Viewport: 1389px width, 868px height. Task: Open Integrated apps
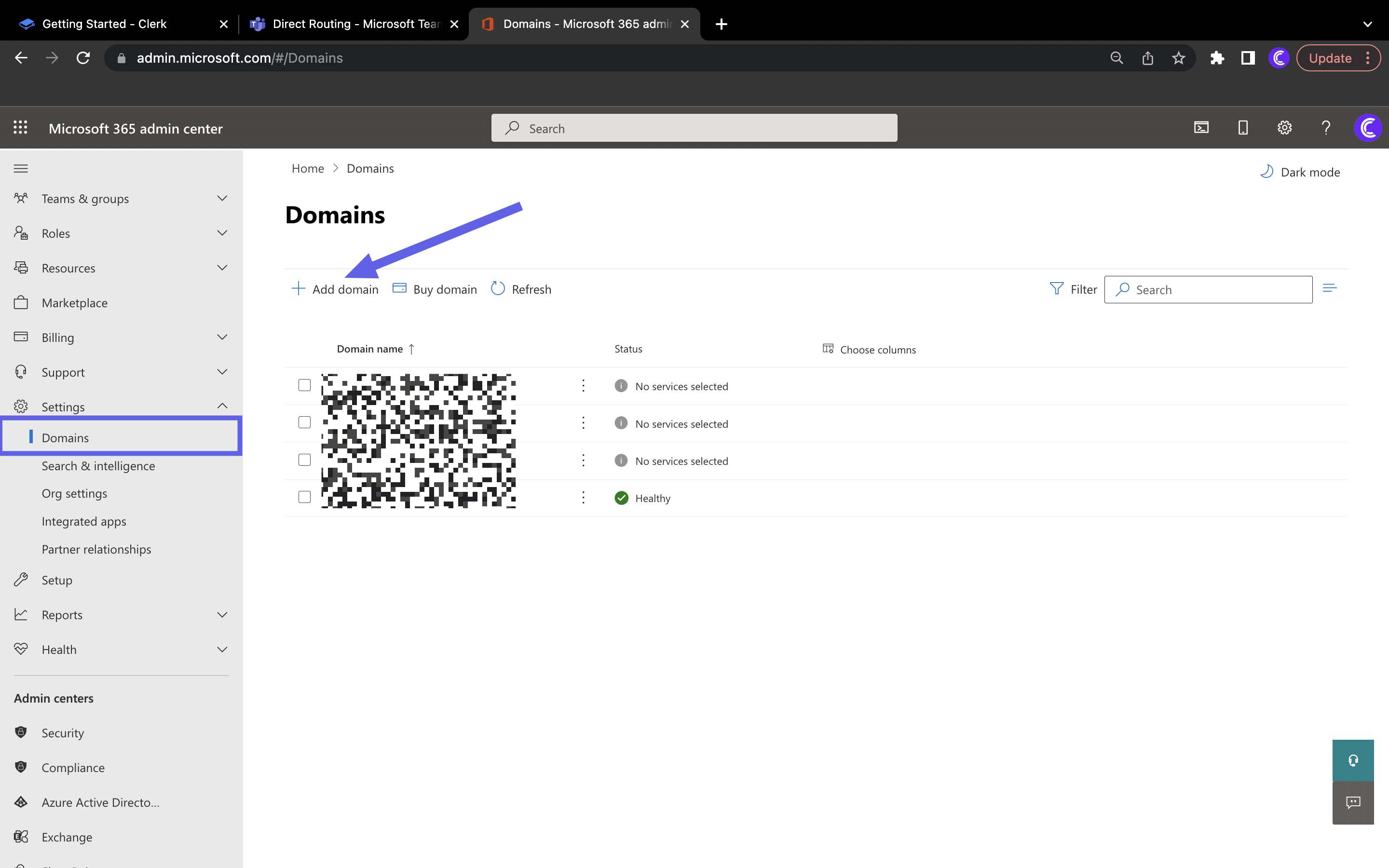pyautogui.click(x=84, y=522)
